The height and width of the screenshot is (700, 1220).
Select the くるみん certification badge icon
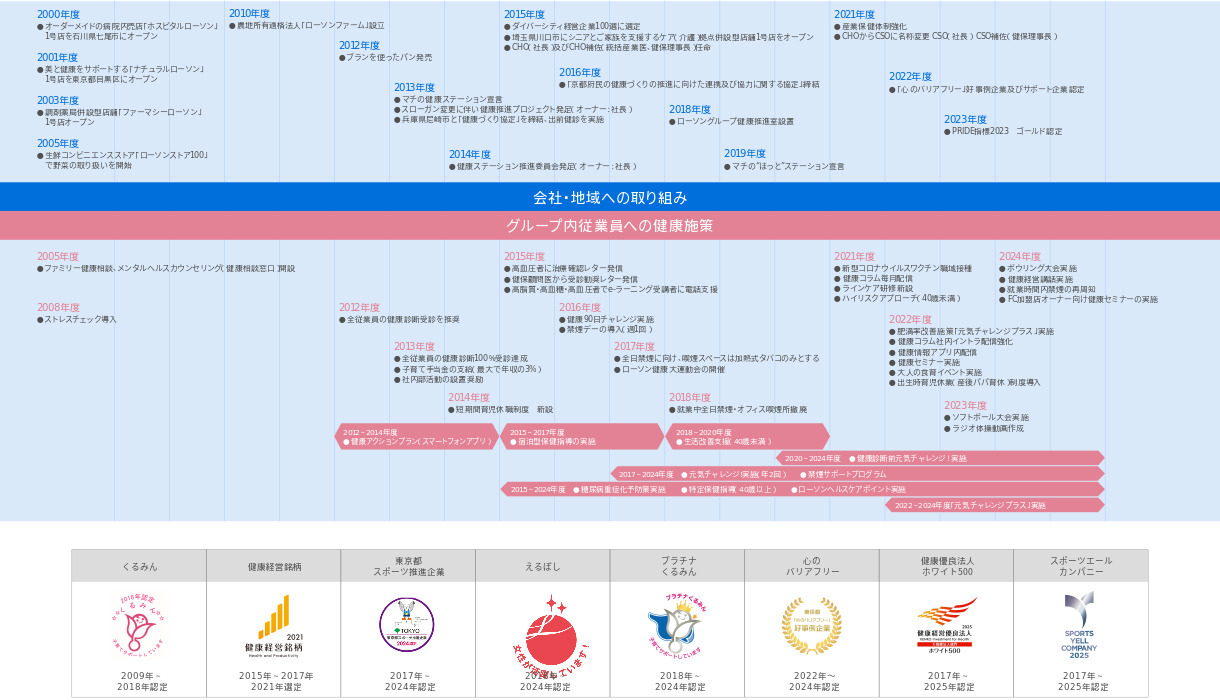coord(139,623)
